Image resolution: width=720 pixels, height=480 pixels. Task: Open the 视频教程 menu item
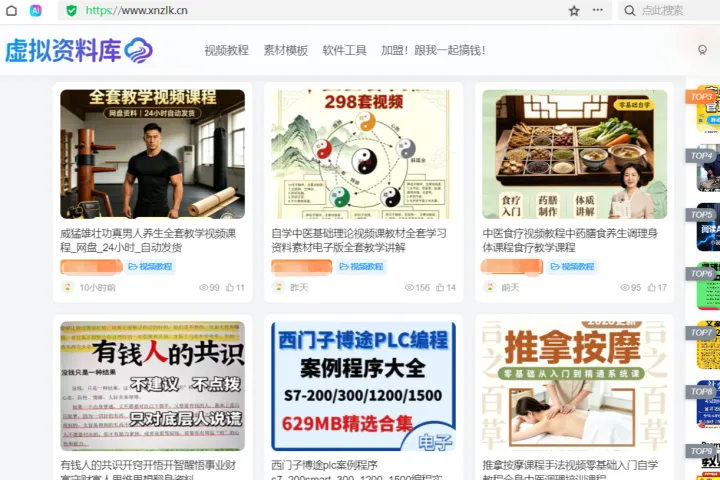pos(226,50)
